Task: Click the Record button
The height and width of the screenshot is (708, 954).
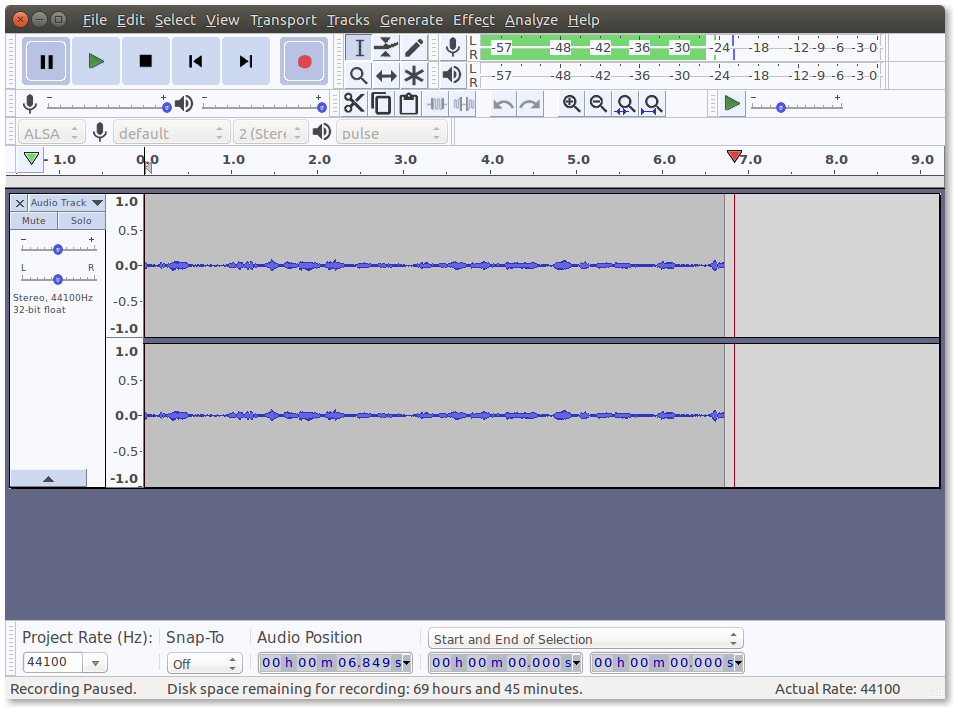Action: (304, 61)
